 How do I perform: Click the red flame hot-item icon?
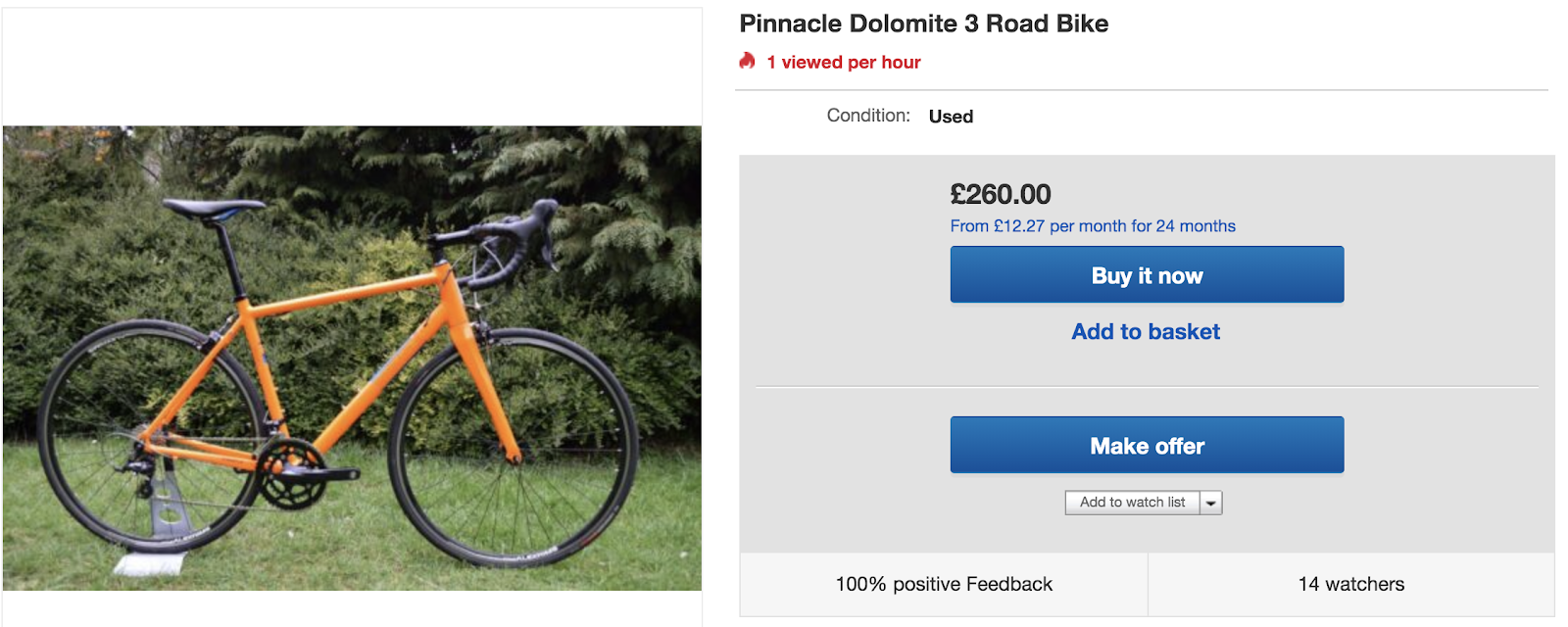[x=747, y=62]
